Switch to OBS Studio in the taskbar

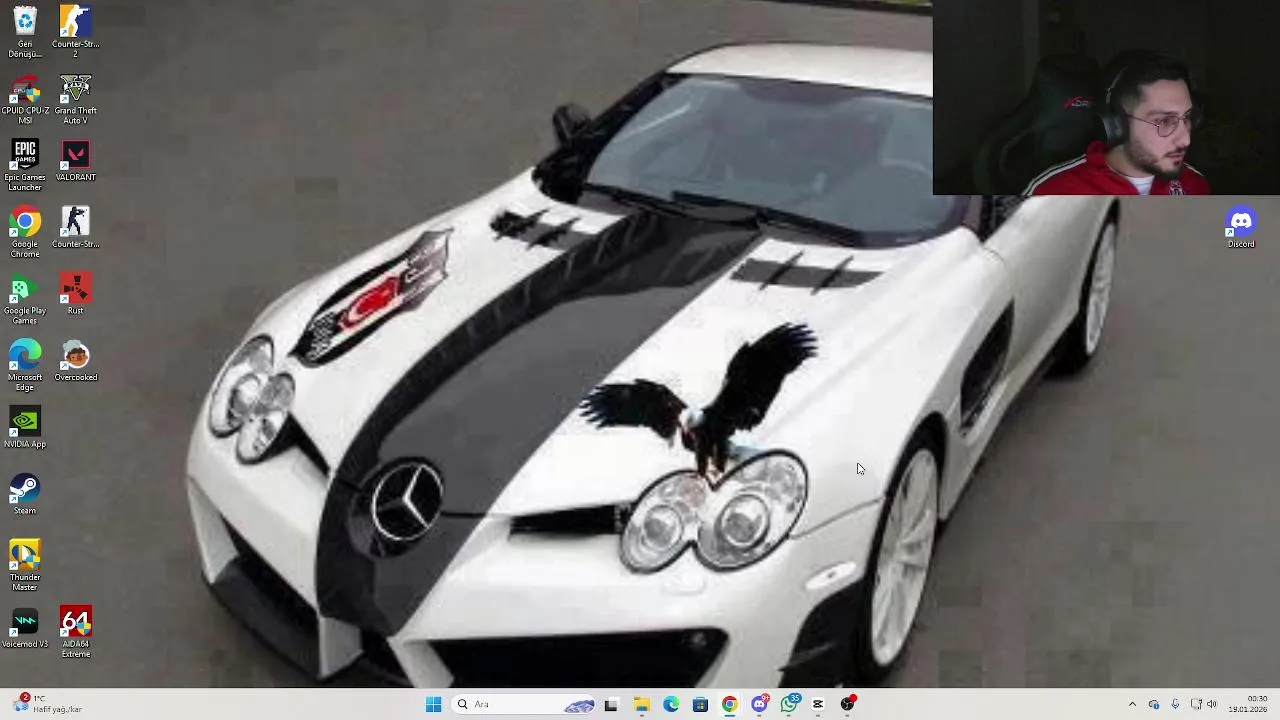[848, 704]
